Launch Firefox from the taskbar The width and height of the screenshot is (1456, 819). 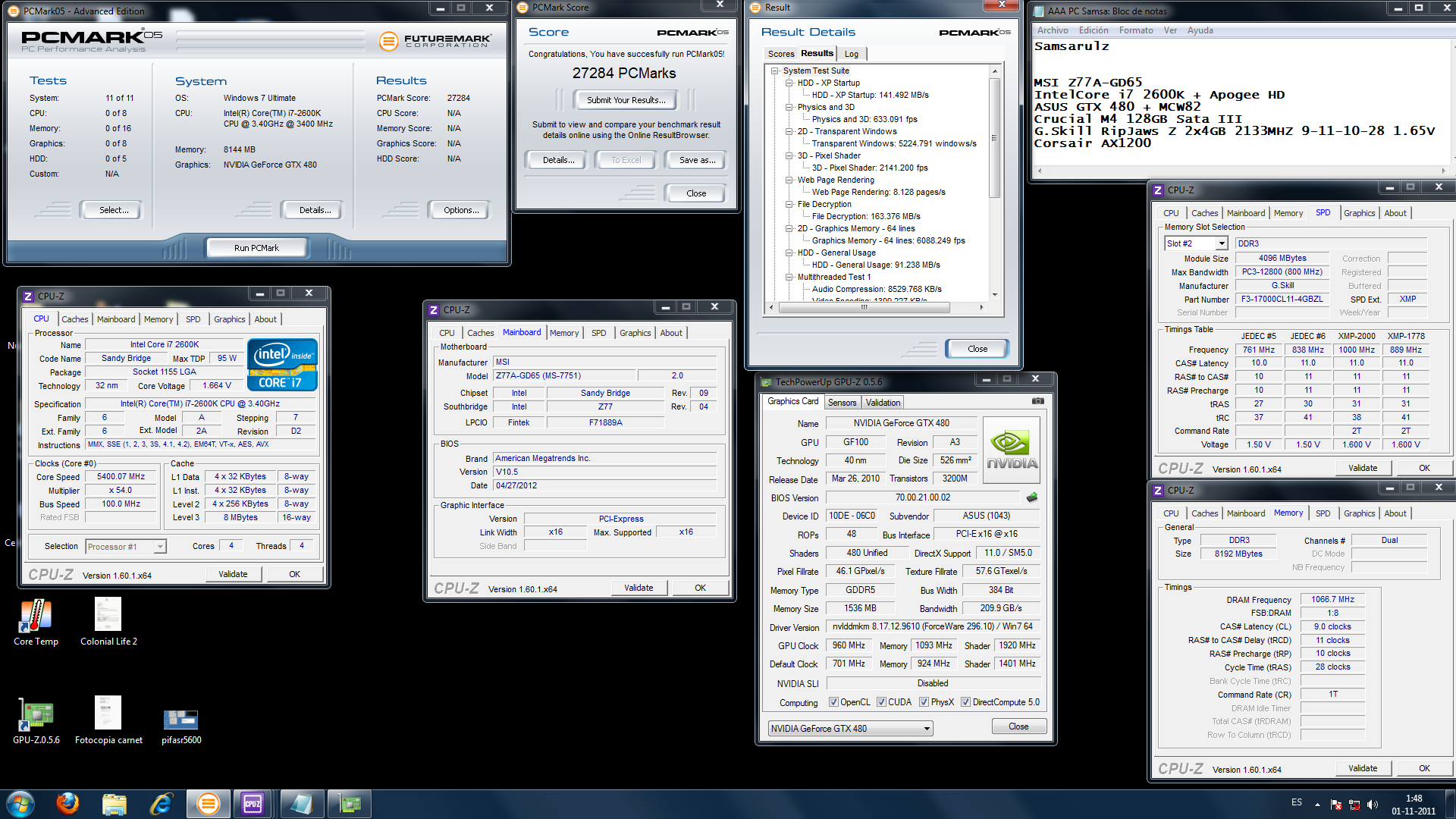67,804
